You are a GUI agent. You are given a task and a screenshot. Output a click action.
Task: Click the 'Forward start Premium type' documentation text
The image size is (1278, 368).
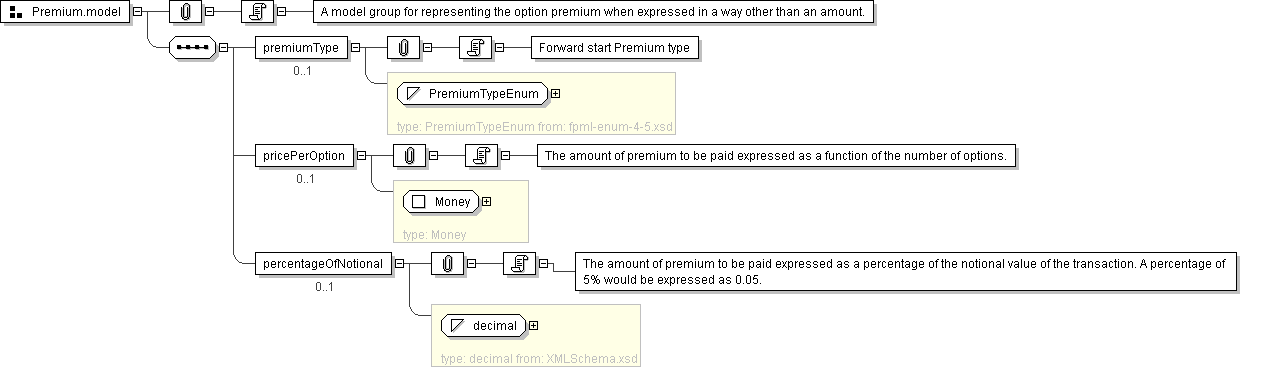coord(614,47)
